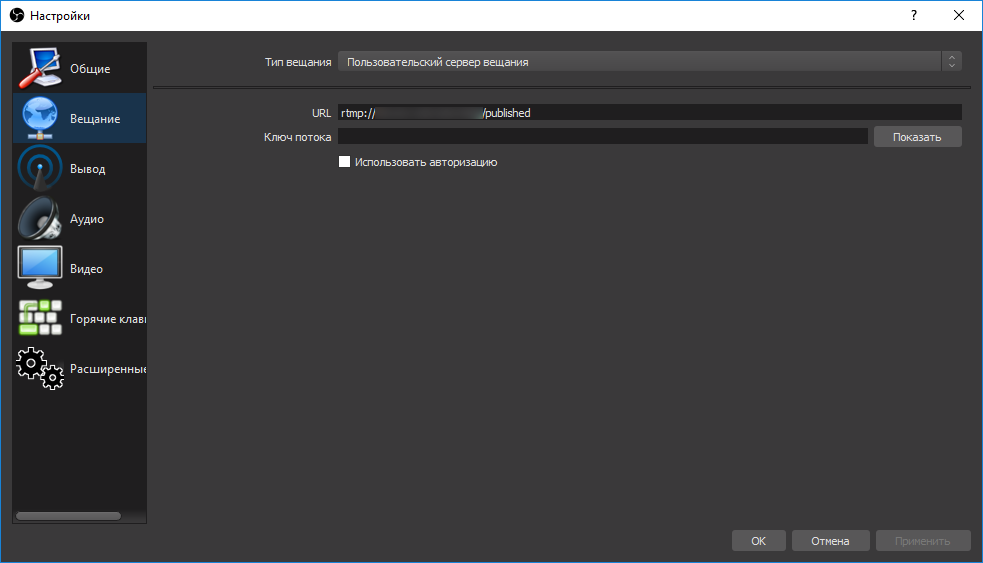Viewport: 983px width, 563px height.
Task: Switch to the 'Аудио' settings tab
Action: (87, 219)
